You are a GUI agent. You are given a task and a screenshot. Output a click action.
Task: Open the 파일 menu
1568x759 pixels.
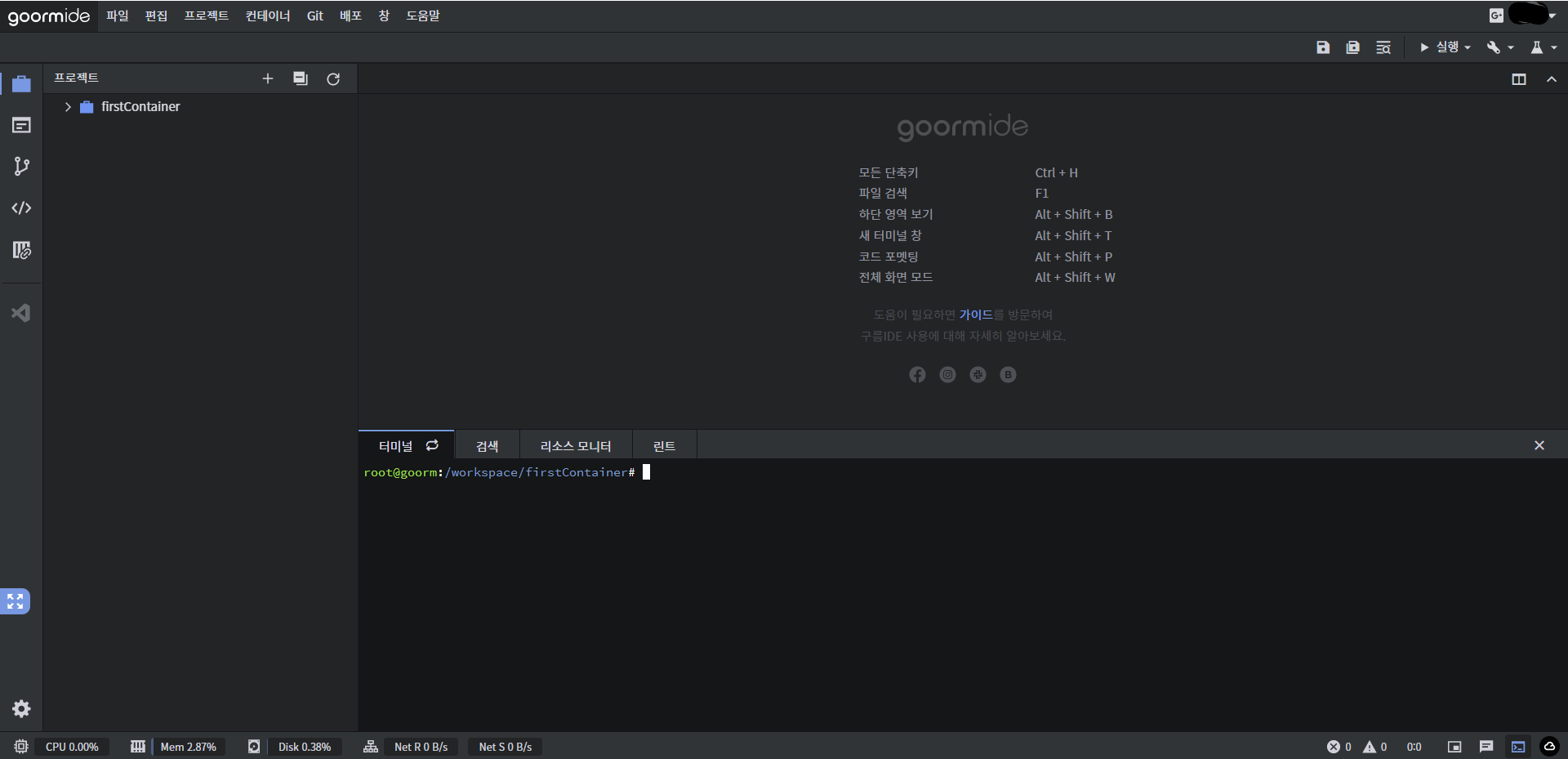[x=118, y=16]
